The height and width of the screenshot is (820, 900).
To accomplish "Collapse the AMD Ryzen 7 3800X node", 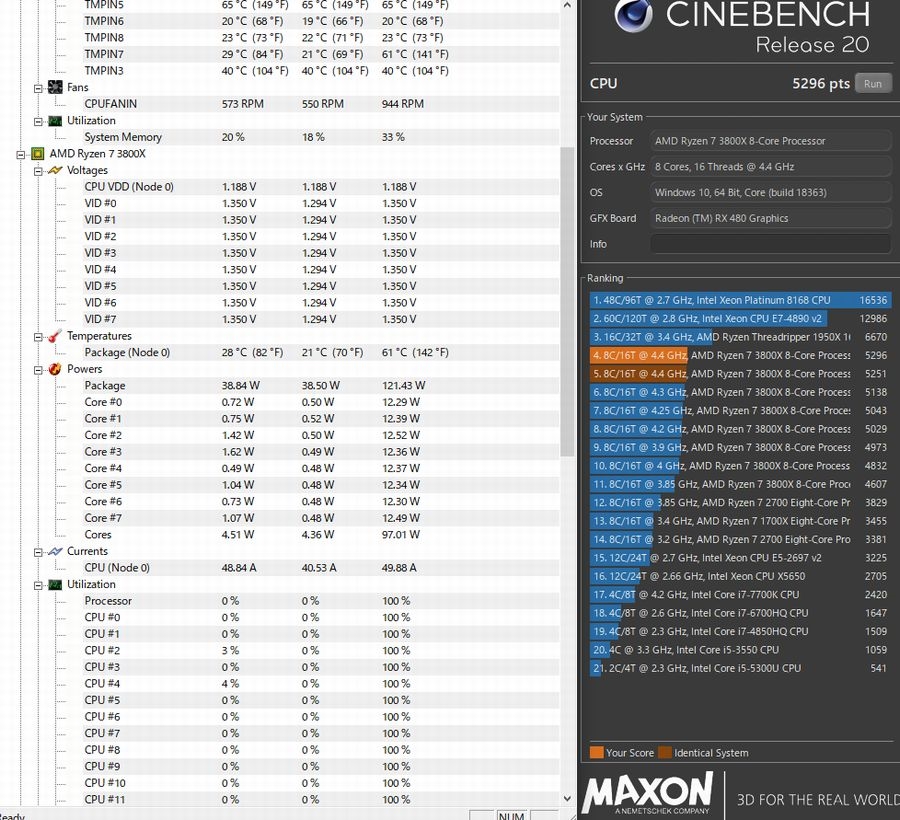I will (21, 154).
